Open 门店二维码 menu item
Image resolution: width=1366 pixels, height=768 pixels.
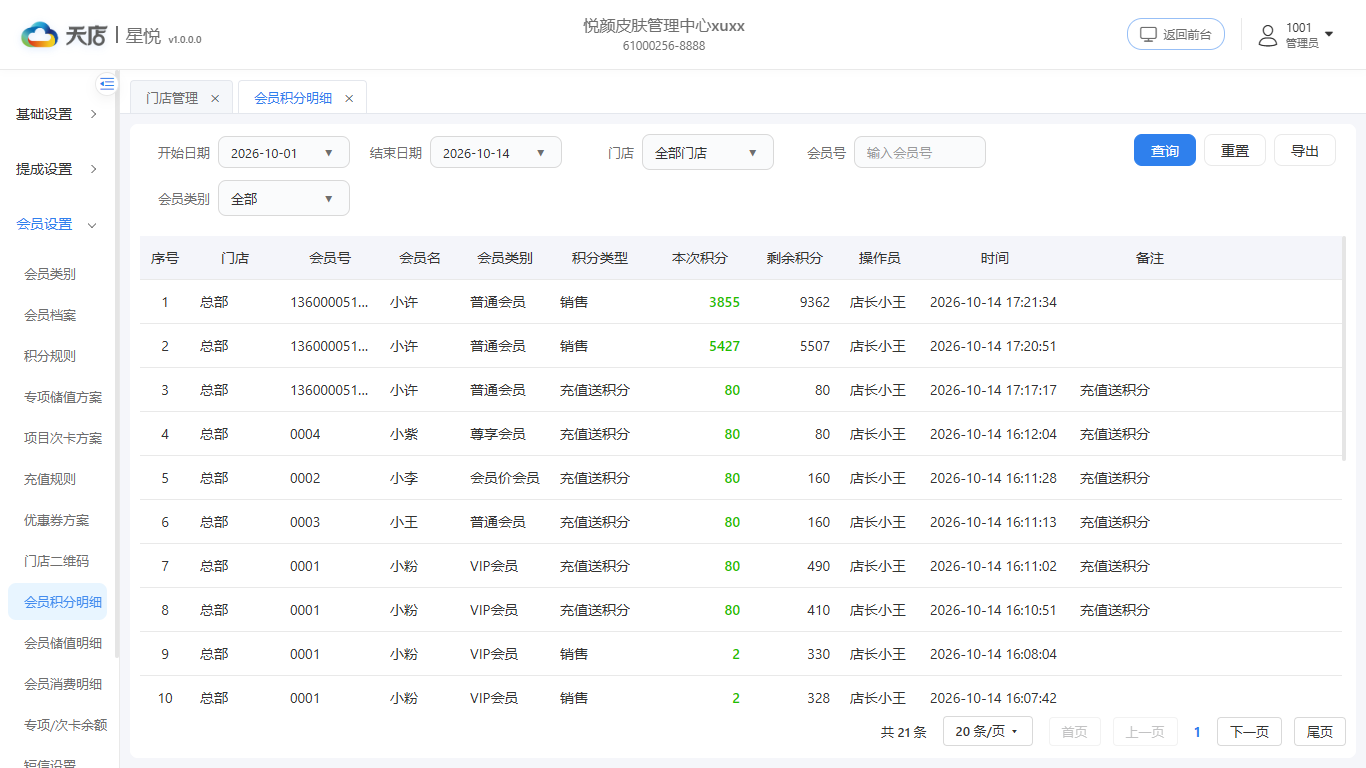[57, 561]
